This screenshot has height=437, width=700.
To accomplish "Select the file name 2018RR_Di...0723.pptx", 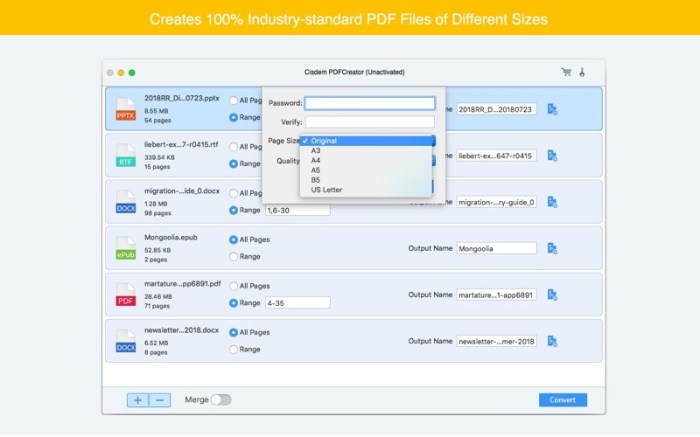I will (x=182, y=98).
